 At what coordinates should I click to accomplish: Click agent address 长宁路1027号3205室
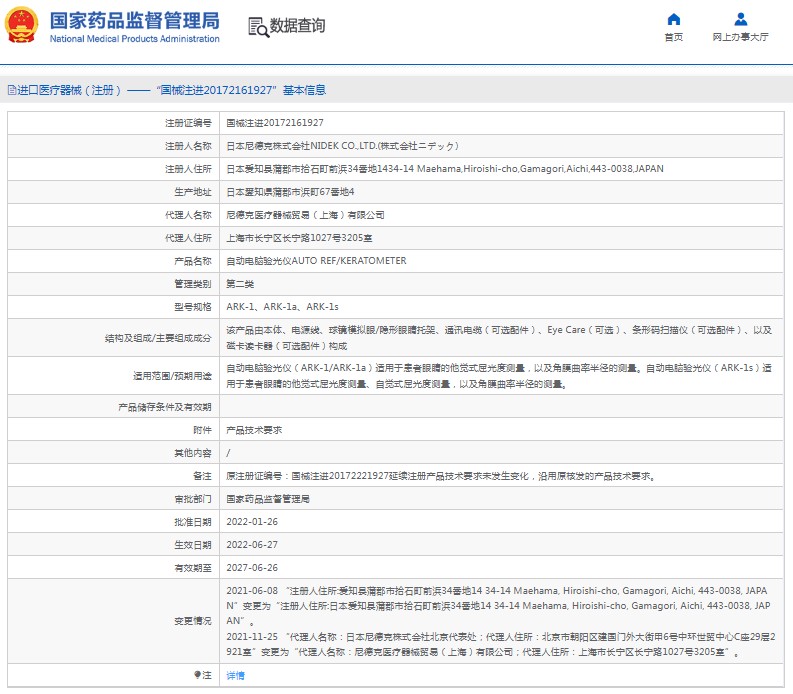tap(299, 238)
